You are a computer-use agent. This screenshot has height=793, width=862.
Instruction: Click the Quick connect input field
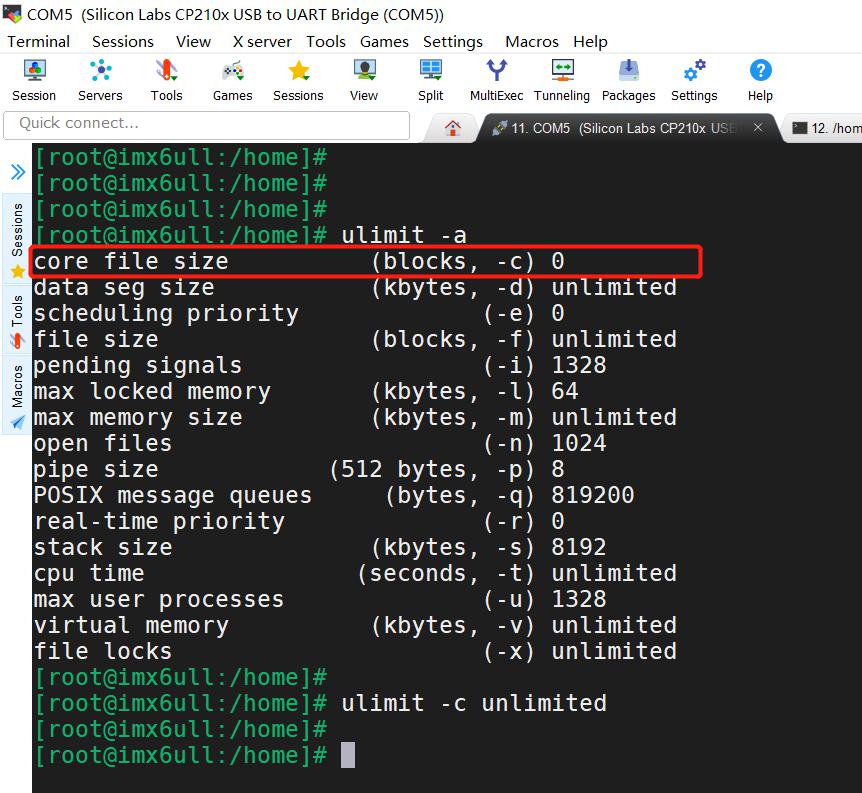click(206, 125)
